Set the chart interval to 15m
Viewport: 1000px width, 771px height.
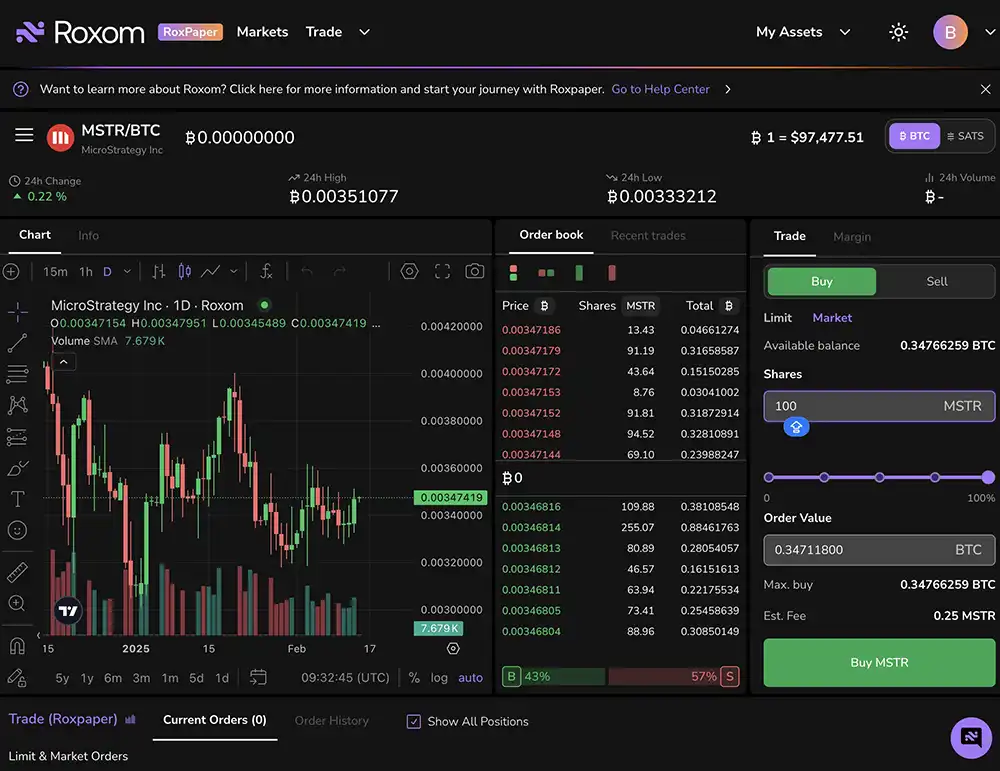coord(55,272)
